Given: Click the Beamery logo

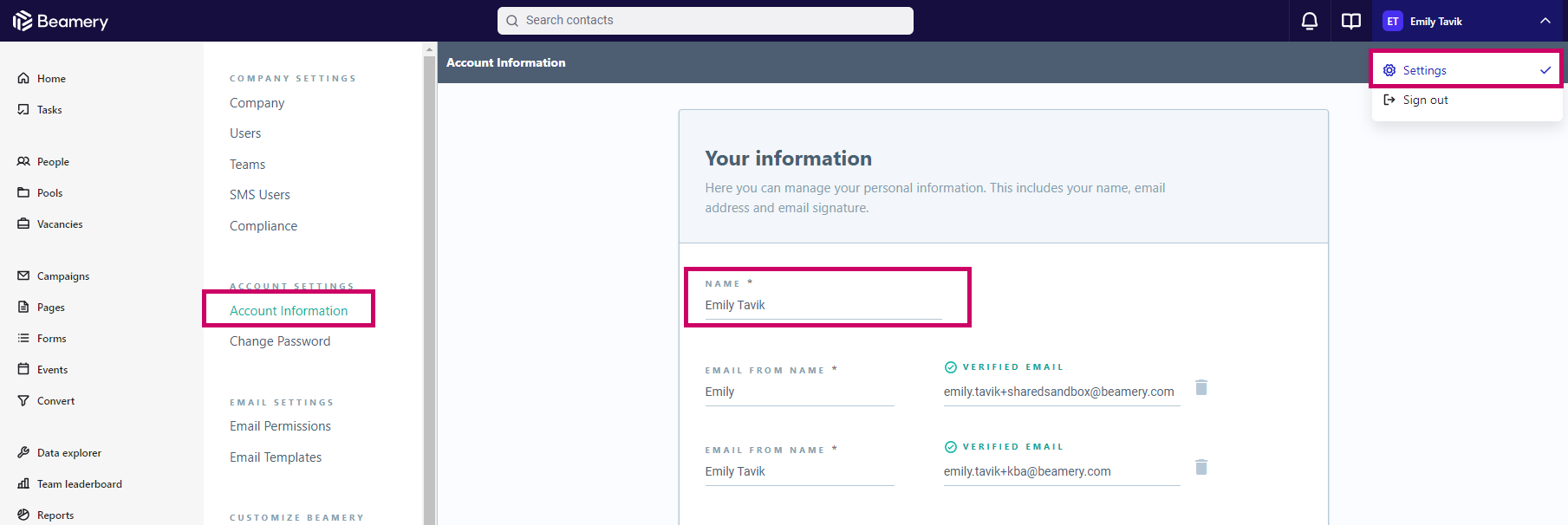Looking at the screenshot, I should [61, 21].
